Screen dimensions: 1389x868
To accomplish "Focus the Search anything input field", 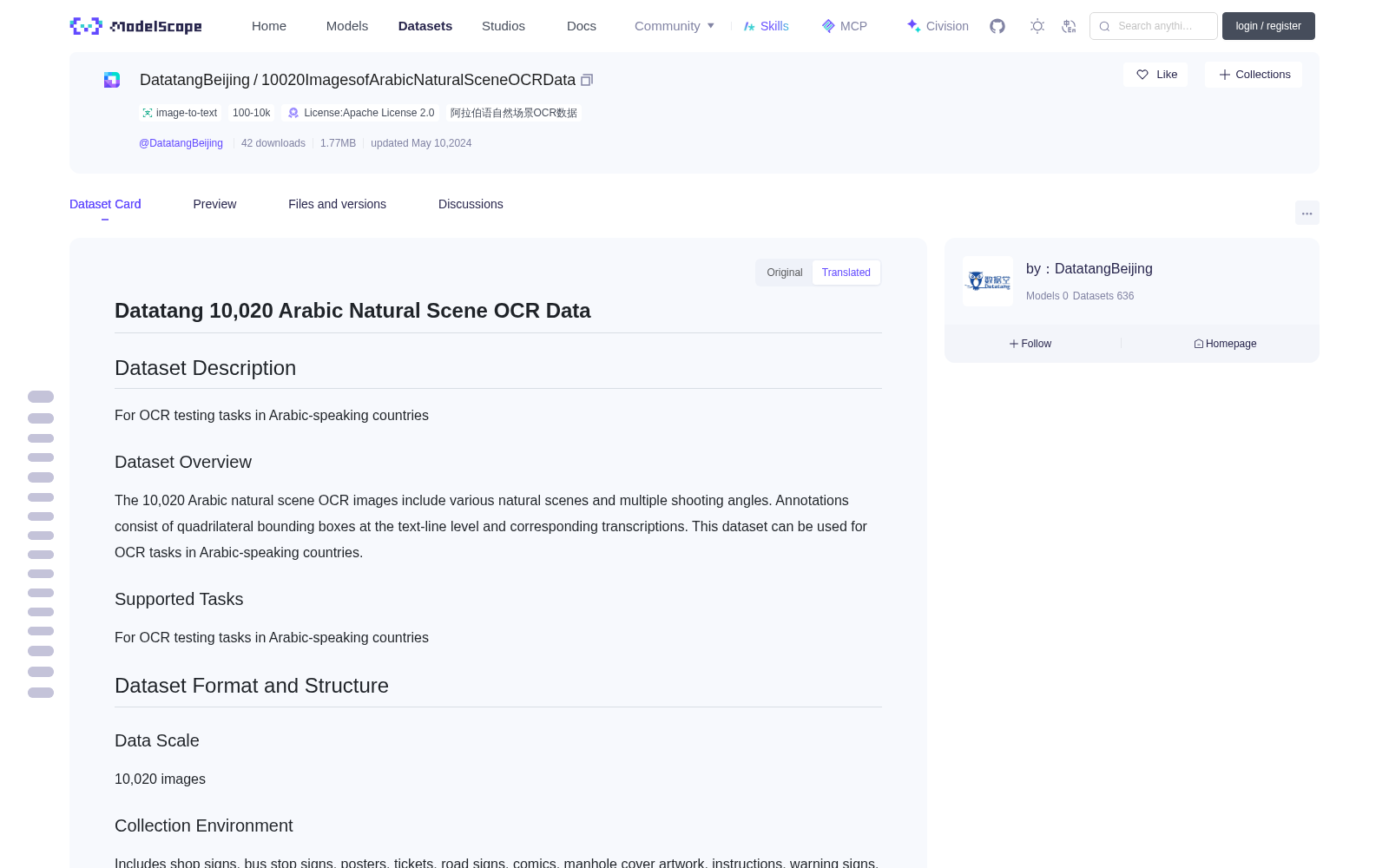I will point(1154,26).
